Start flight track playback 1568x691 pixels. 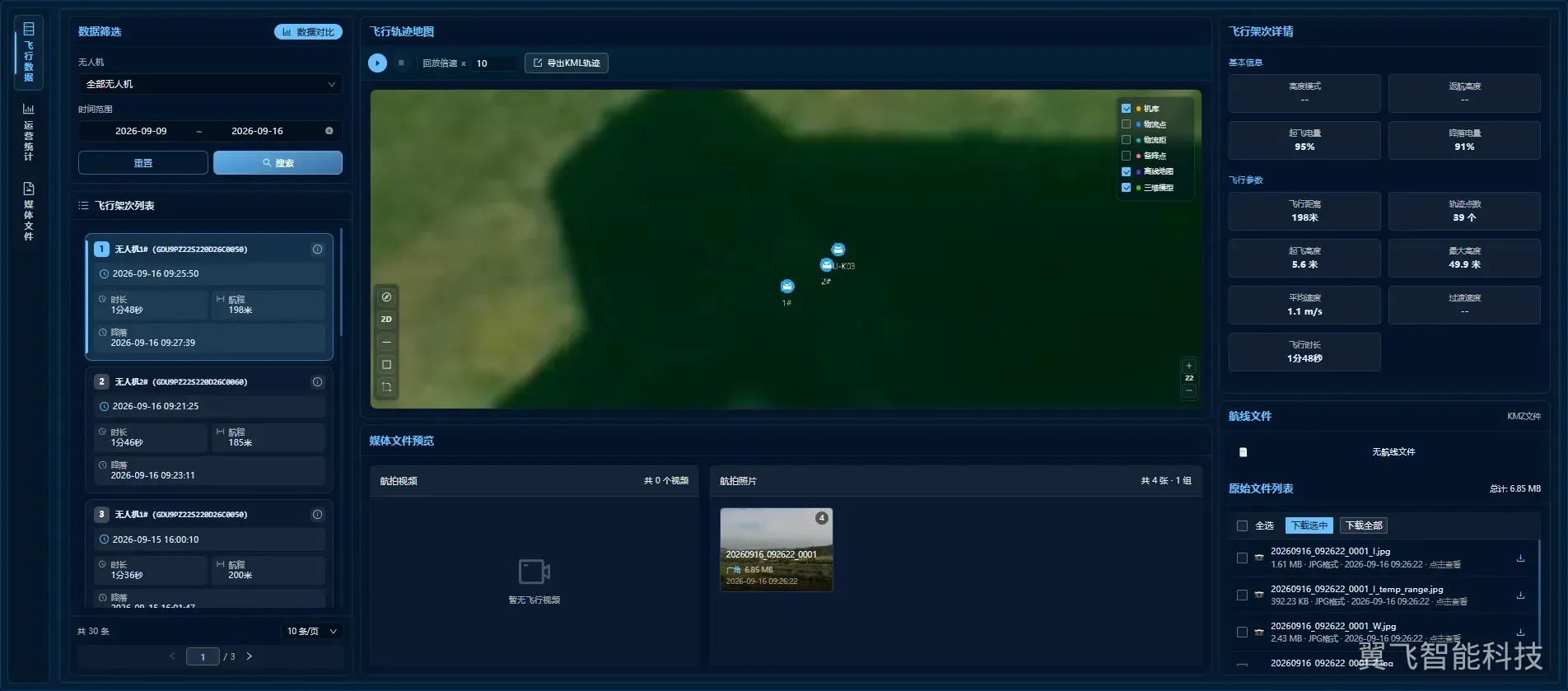tap(377, 63)
